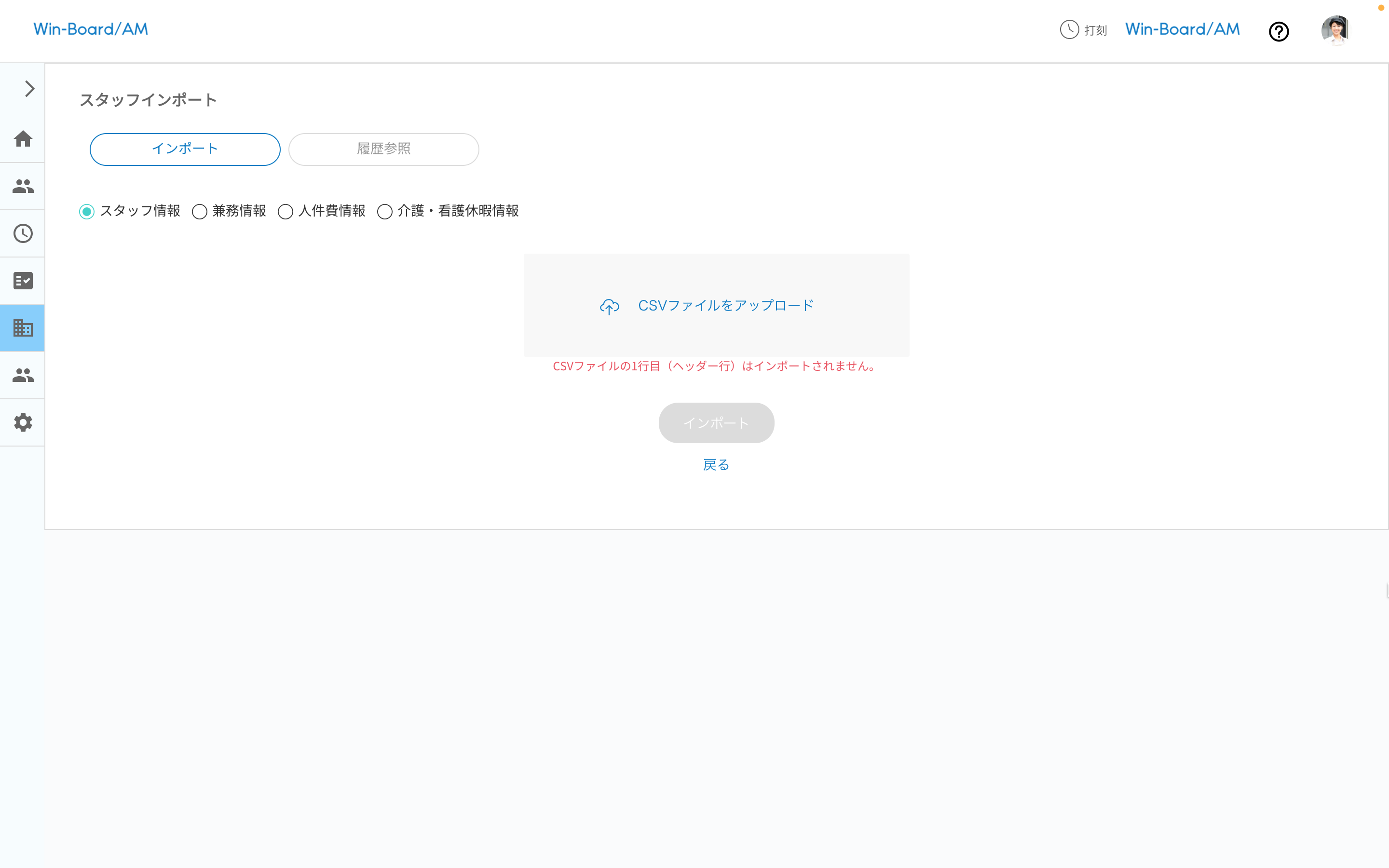
Task: Select the 介護・看護休暇情報 radio button
Action: click(x=384, y=212)
